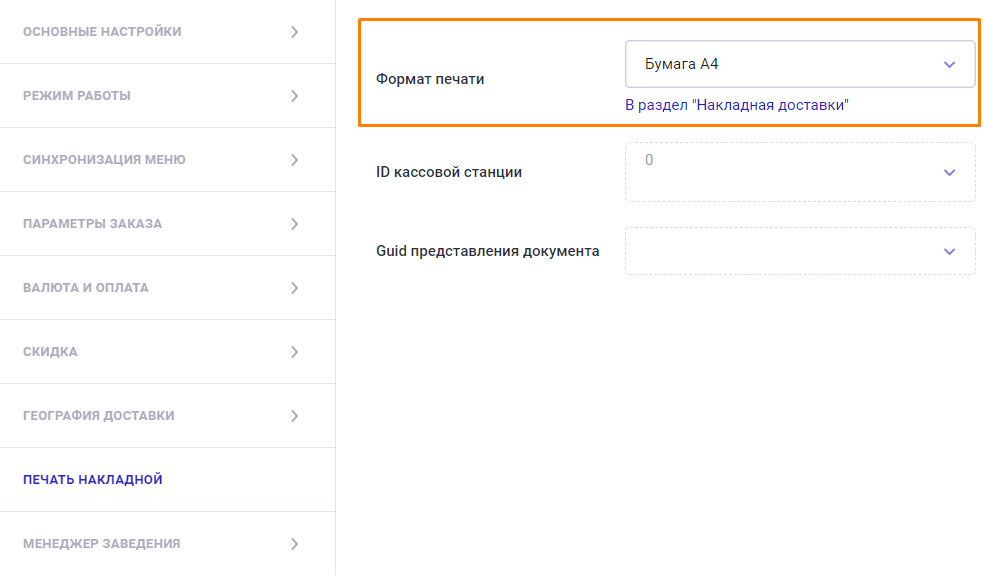Open Синхронизация меню settings
The height and width of the screenshot is (575, 984).
click(x=104, y=160)
